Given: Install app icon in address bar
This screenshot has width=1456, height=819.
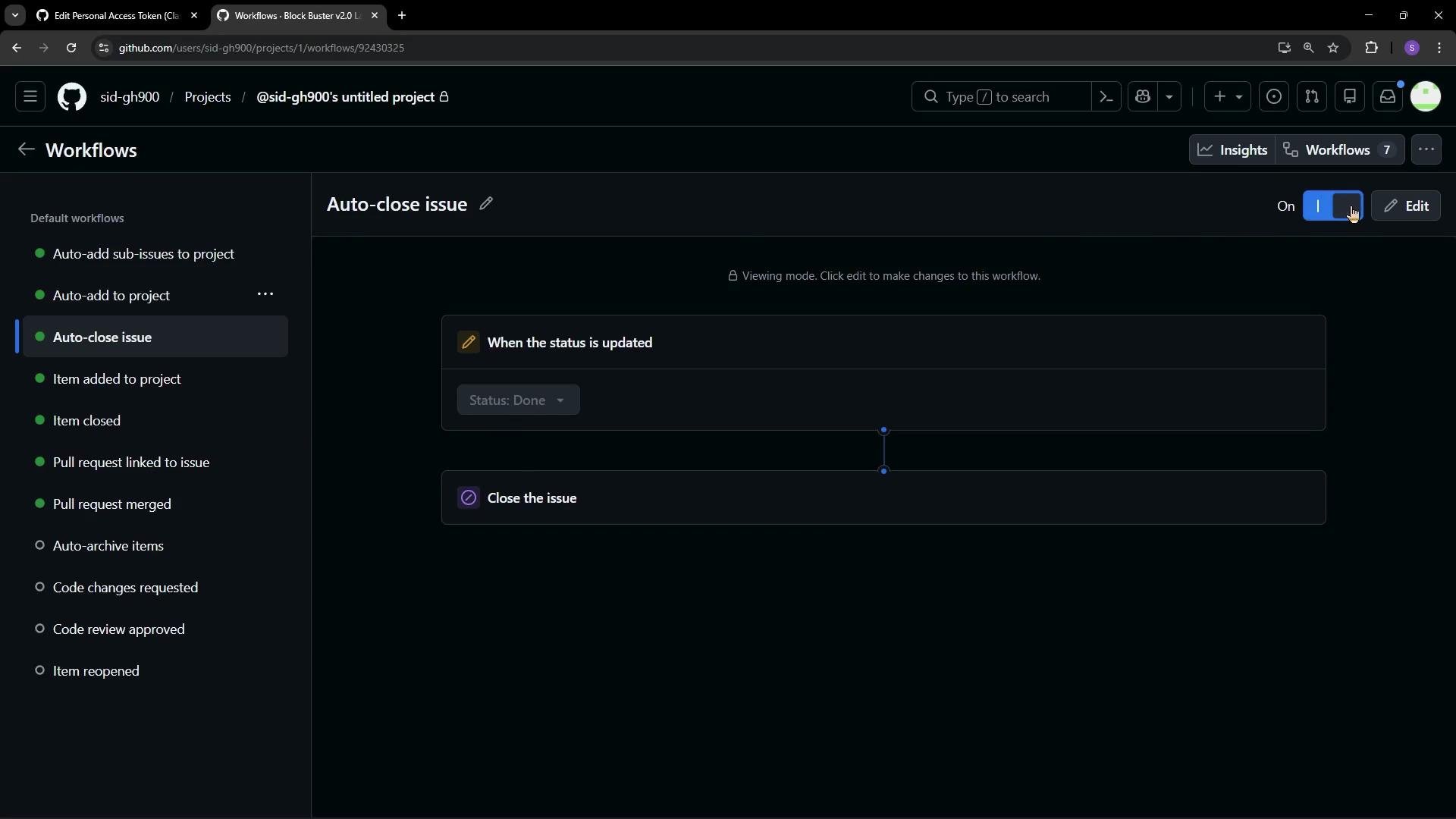Looking at the screenshot, I should [x=1284, y=48].
